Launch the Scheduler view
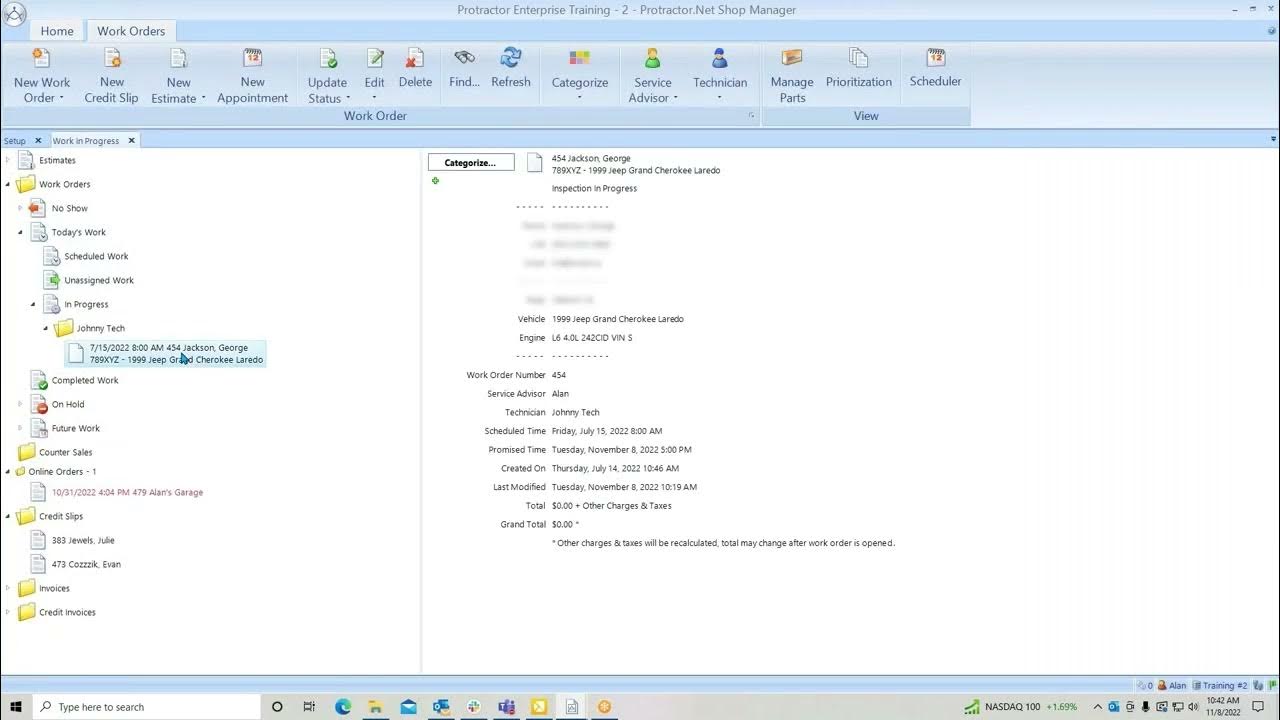This screenshot has width=1280, height=720. pos(936,70)
